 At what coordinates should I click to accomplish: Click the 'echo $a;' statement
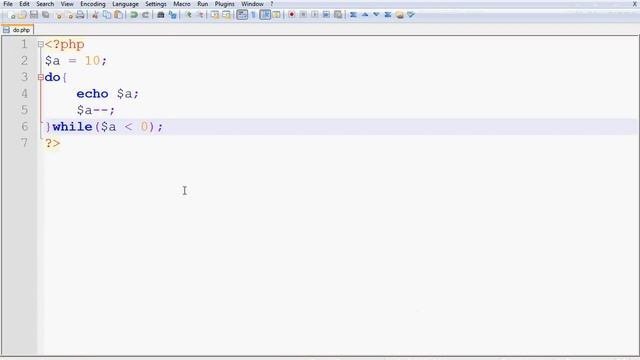(x=108, y=94)
